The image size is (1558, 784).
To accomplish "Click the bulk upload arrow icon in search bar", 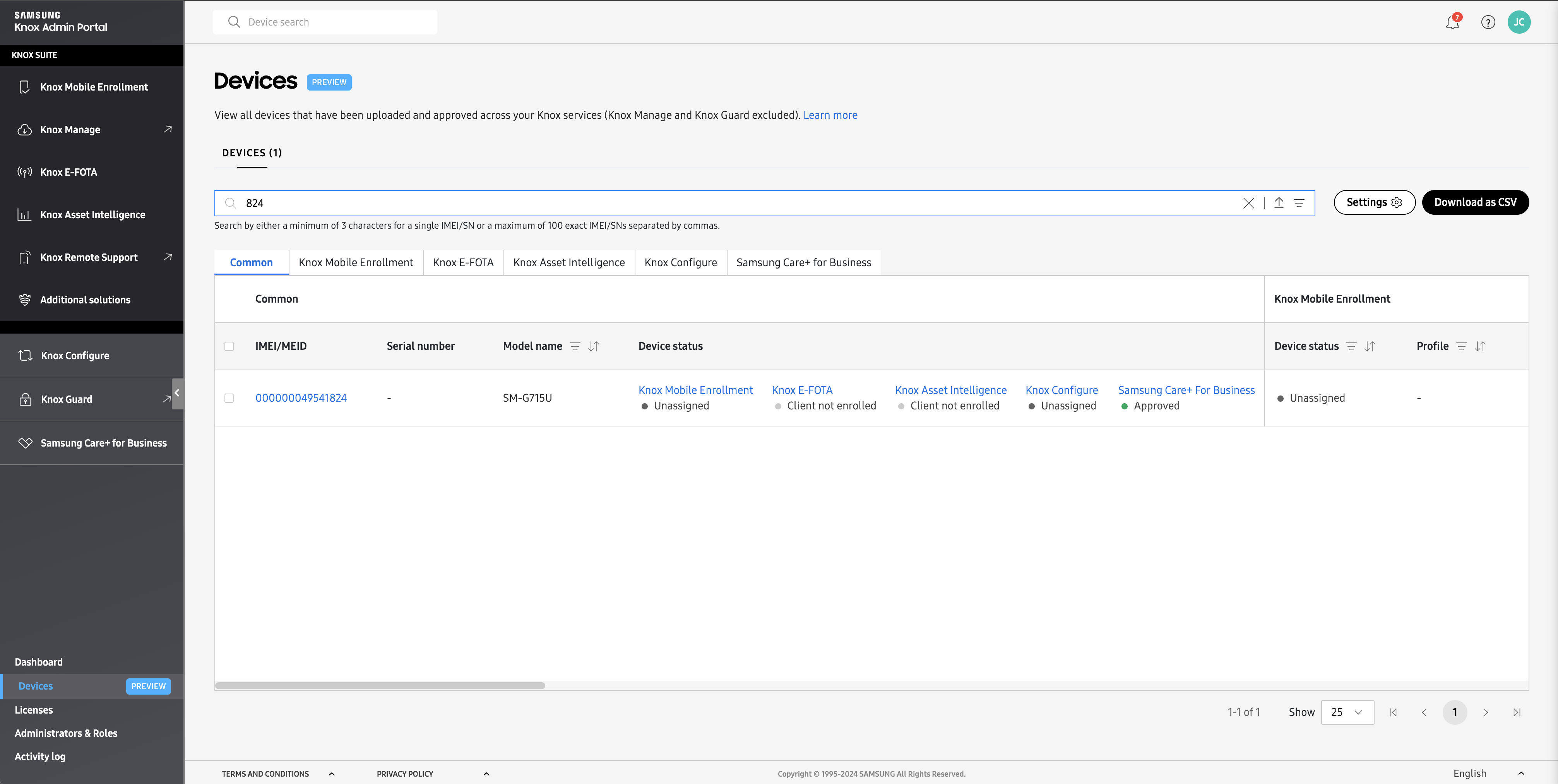I will pos(1279,203).
